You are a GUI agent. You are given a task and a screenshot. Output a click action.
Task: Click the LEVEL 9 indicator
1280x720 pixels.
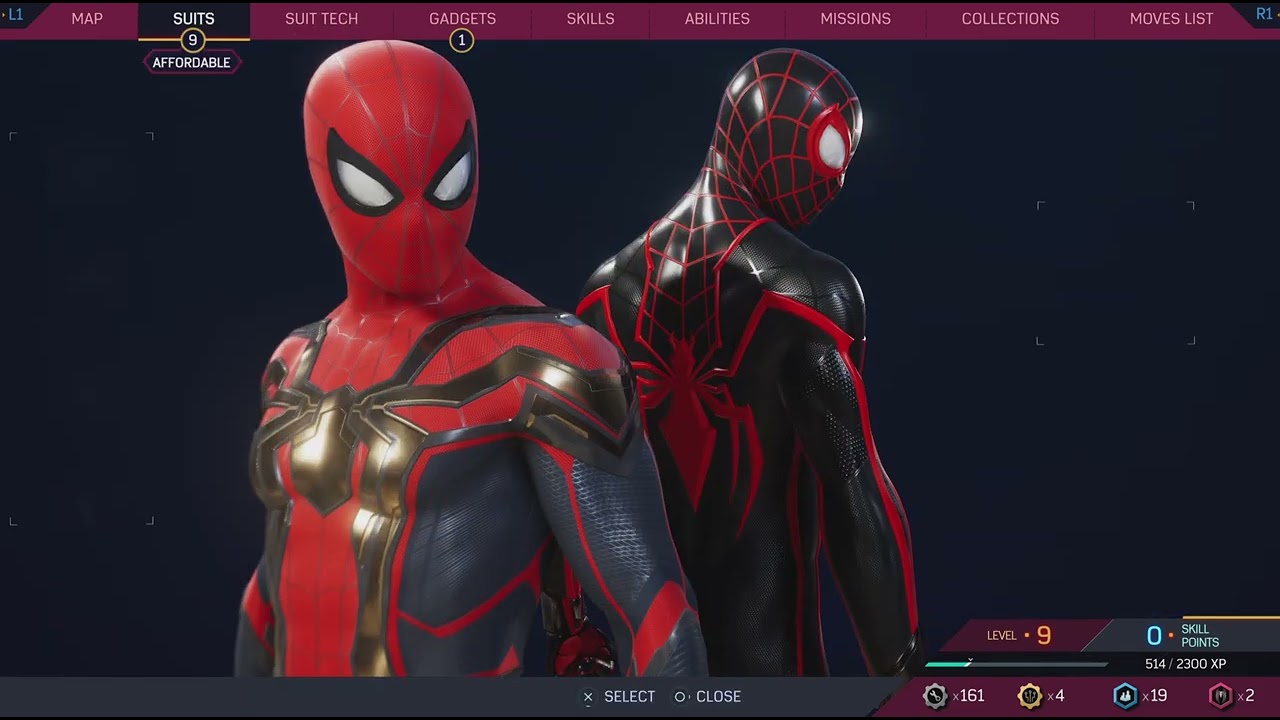[x=1019, y=635]
